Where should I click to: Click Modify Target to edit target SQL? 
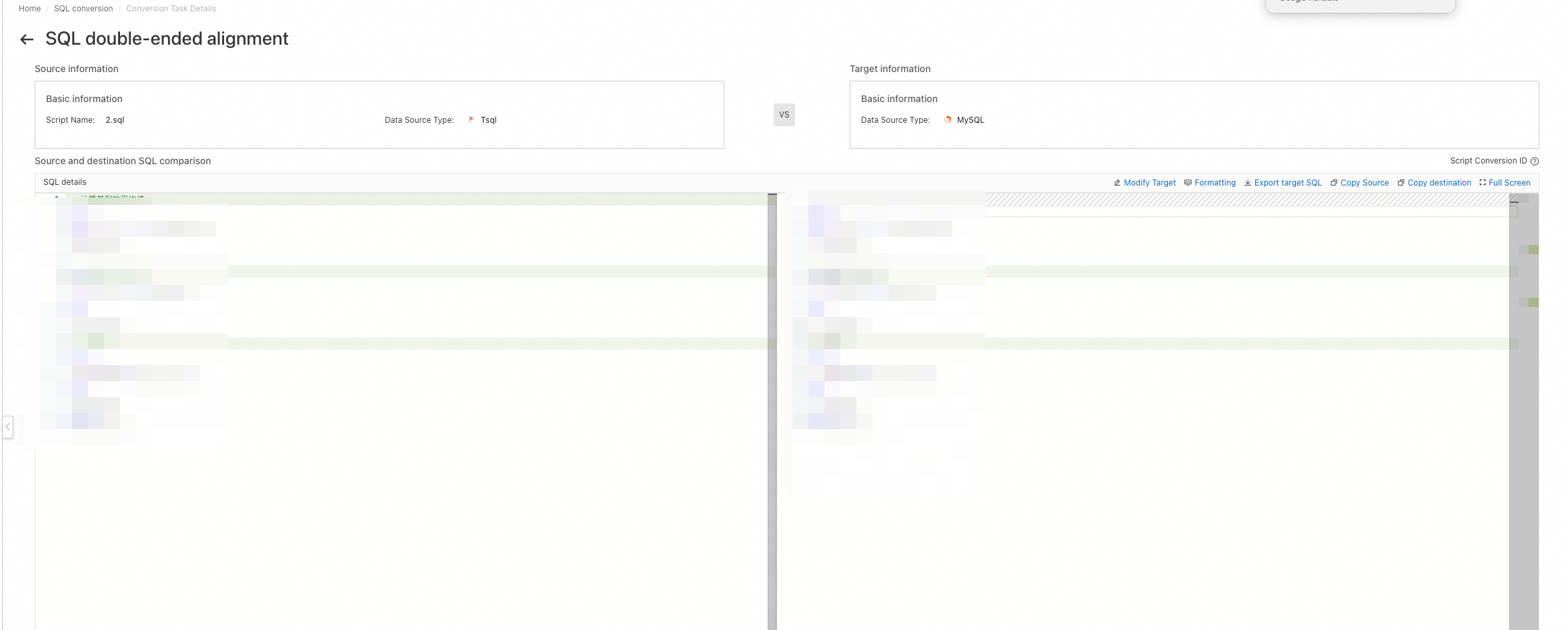(x=1144, y=183)
